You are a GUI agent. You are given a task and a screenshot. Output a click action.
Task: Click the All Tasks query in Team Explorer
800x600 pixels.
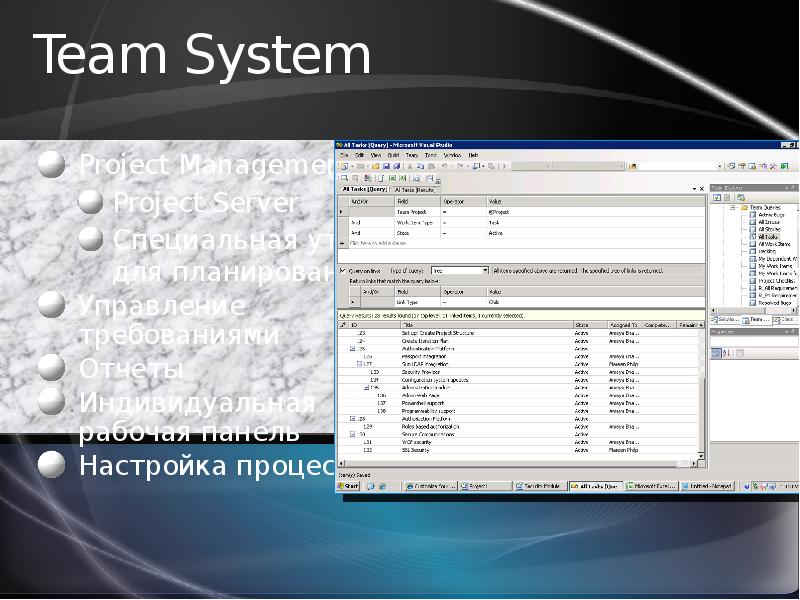[x=767, y=236]
